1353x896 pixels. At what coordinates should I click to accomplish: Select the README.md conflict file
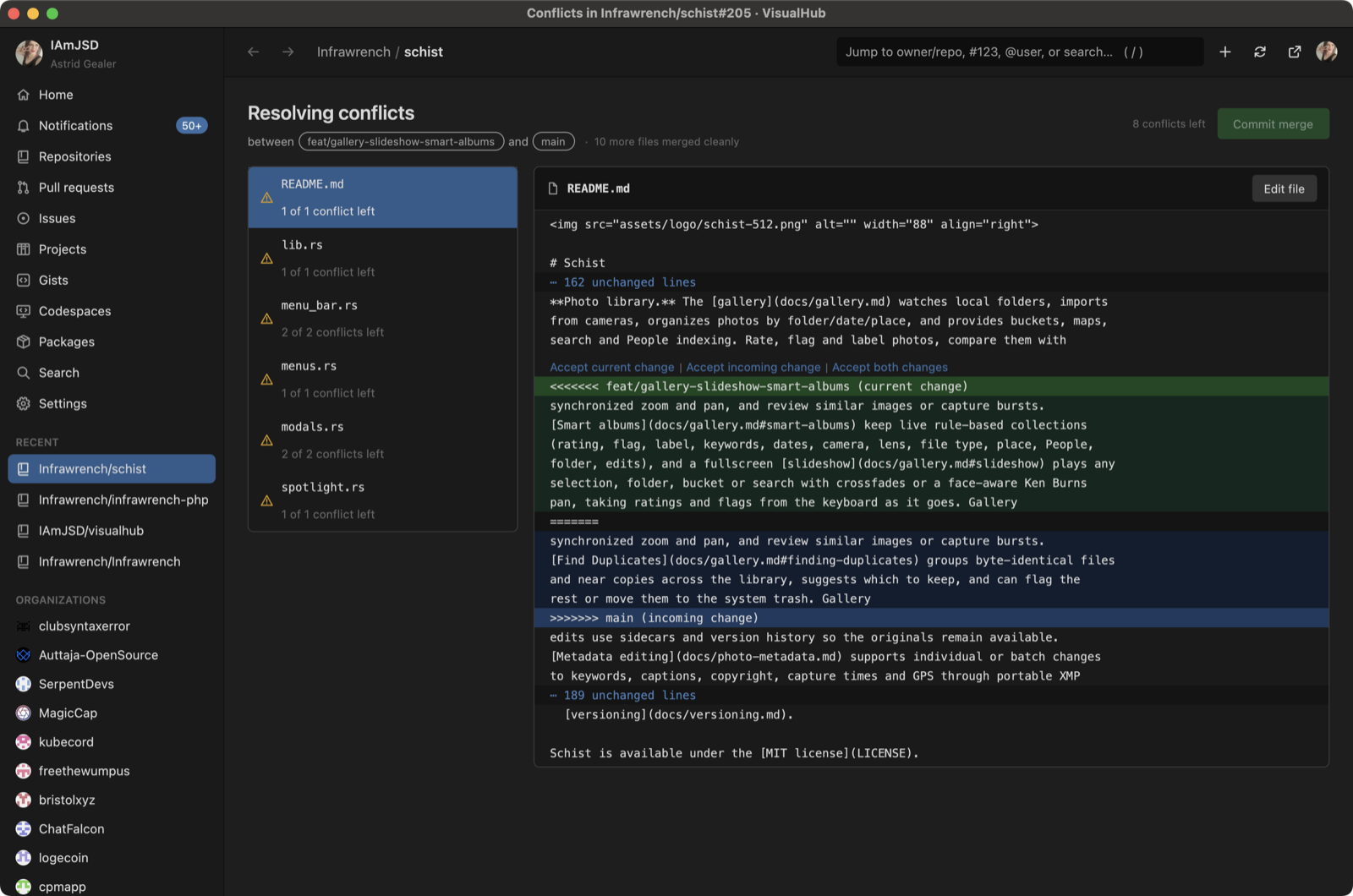(x=382, y=197)
